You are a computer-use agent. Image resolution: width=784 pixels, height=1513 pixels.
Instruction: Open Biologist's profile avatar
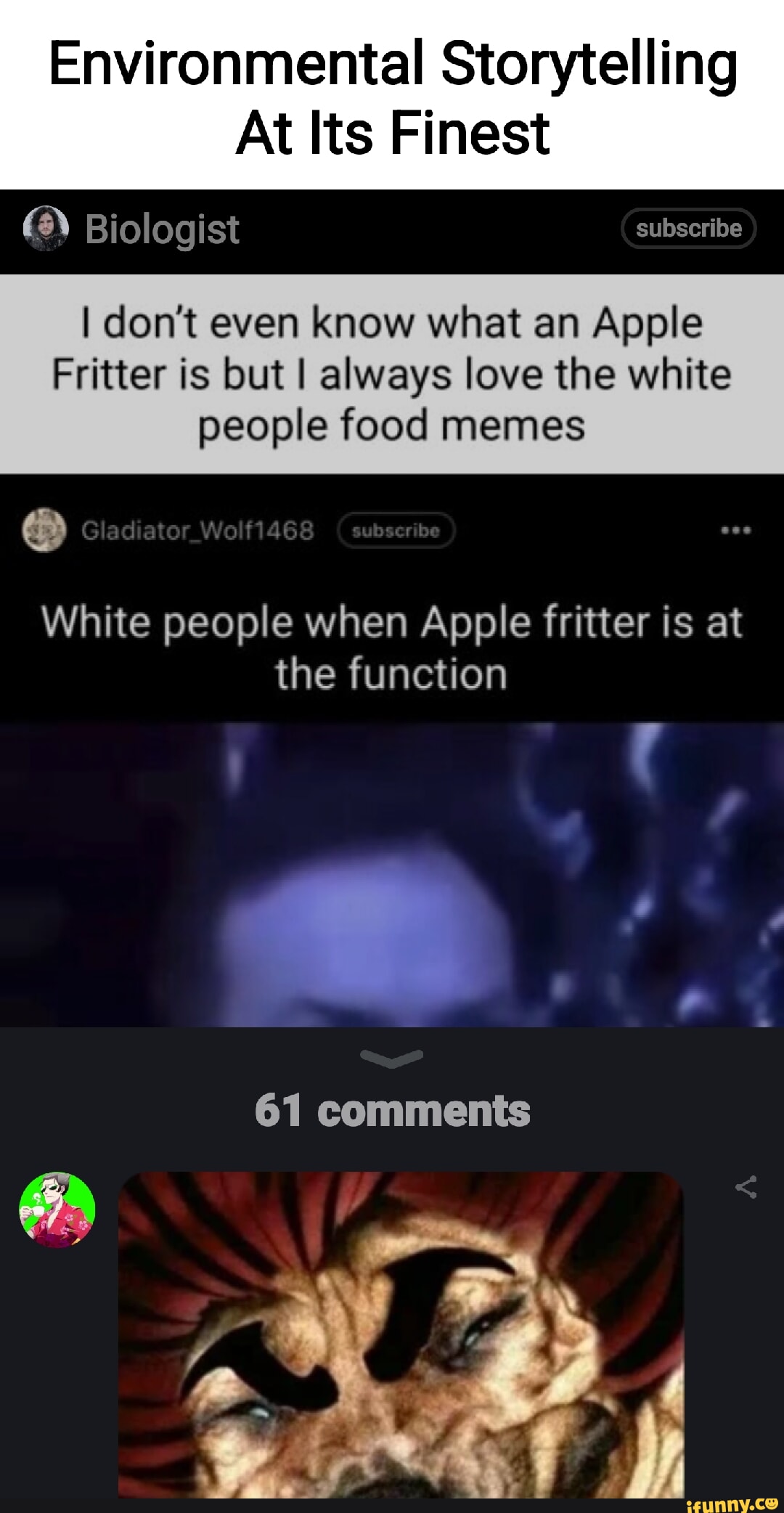46,229
